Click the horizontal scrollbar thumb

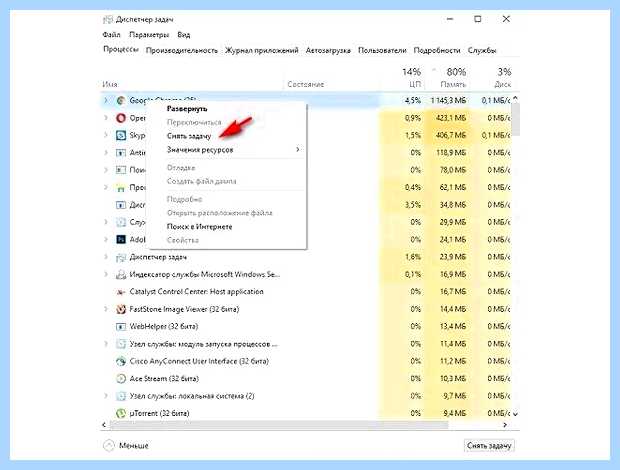(x=279, y=425)
